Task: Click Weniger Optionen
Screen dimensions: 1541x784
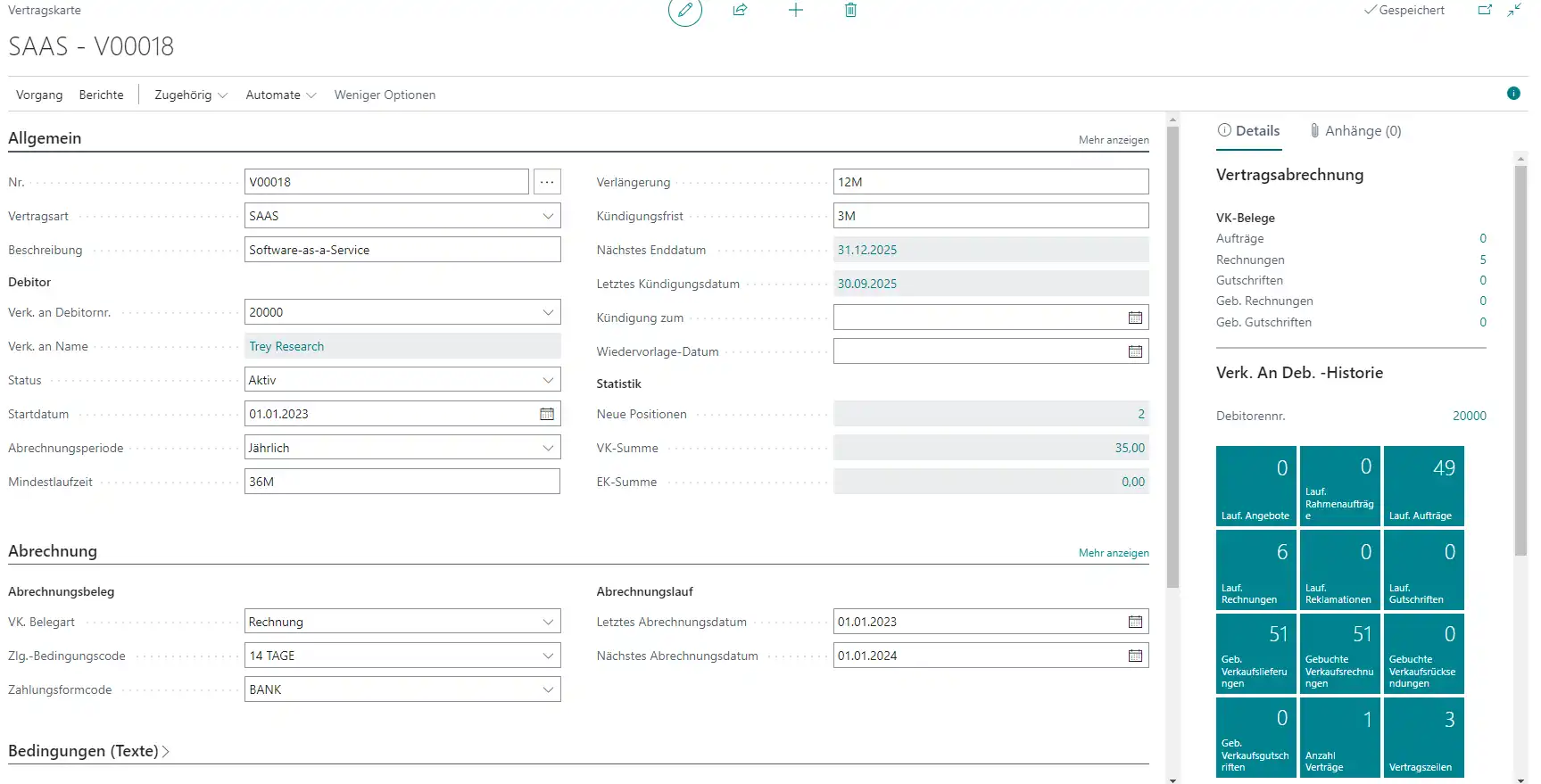Action: 385,95
